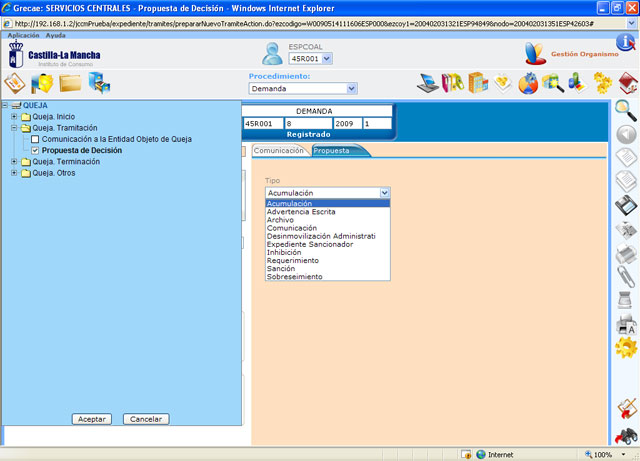Click the Aceptar button
Screen dimensions: 640x461
tap(92, 419)
